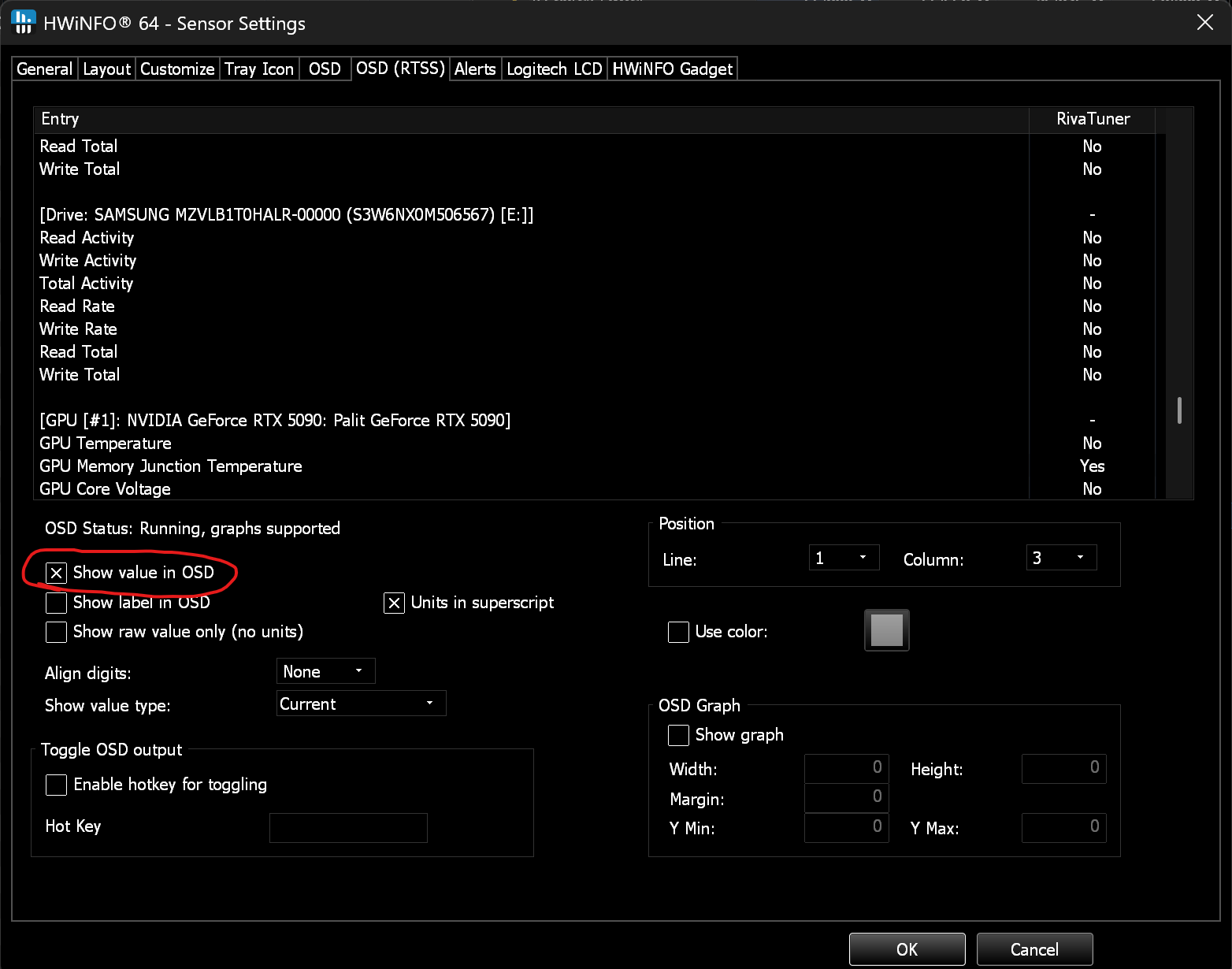Click the sensor list scrollbar thumb

coord(1179,410)
